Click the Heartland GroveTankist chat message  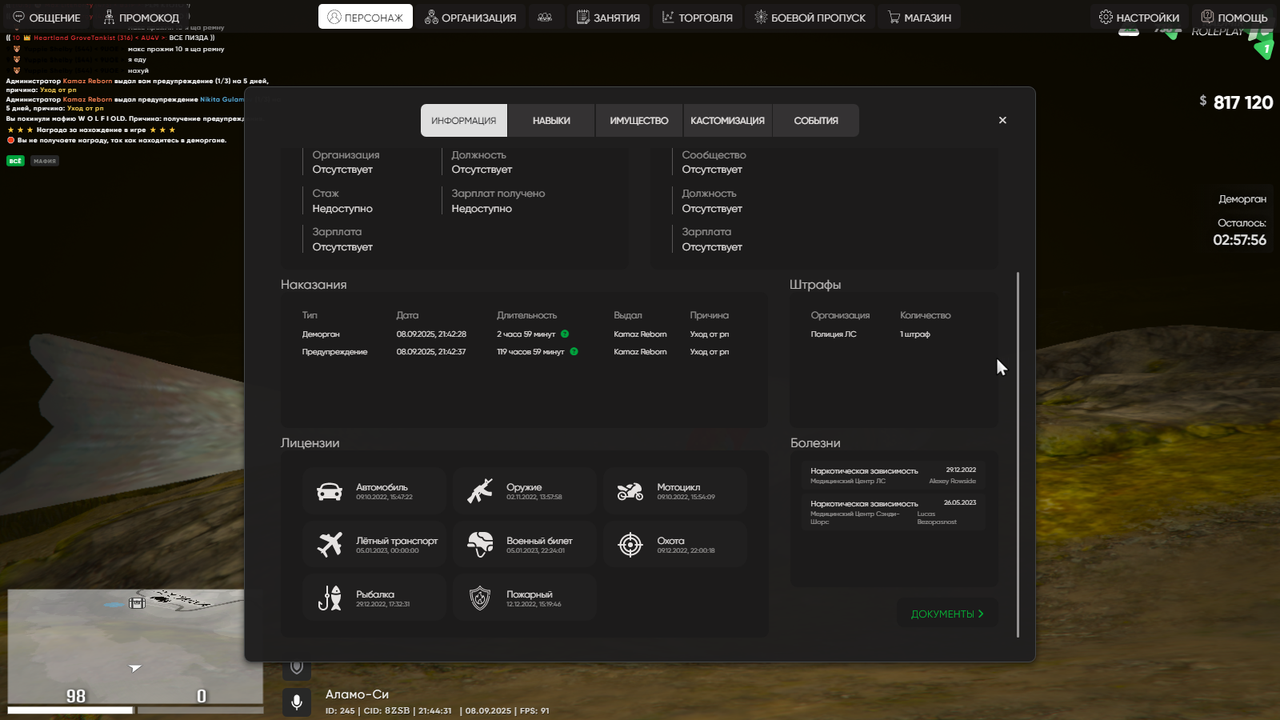pyautogui.click(x=110, y=38)
